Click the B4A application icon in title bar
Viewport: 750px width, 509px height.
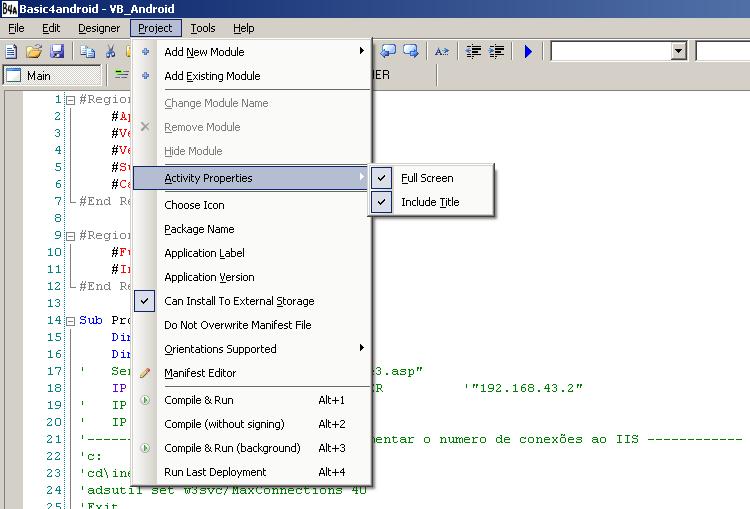pos(10,9)
